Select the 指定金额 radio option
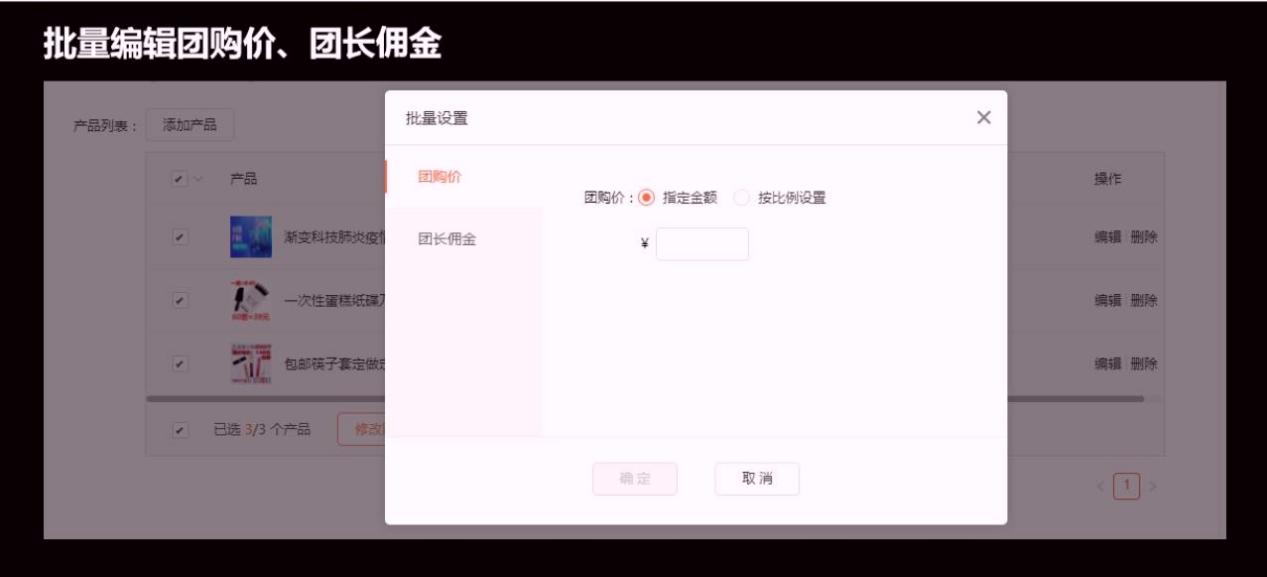This screenshot has width=1267, height=577. [645, 198]
